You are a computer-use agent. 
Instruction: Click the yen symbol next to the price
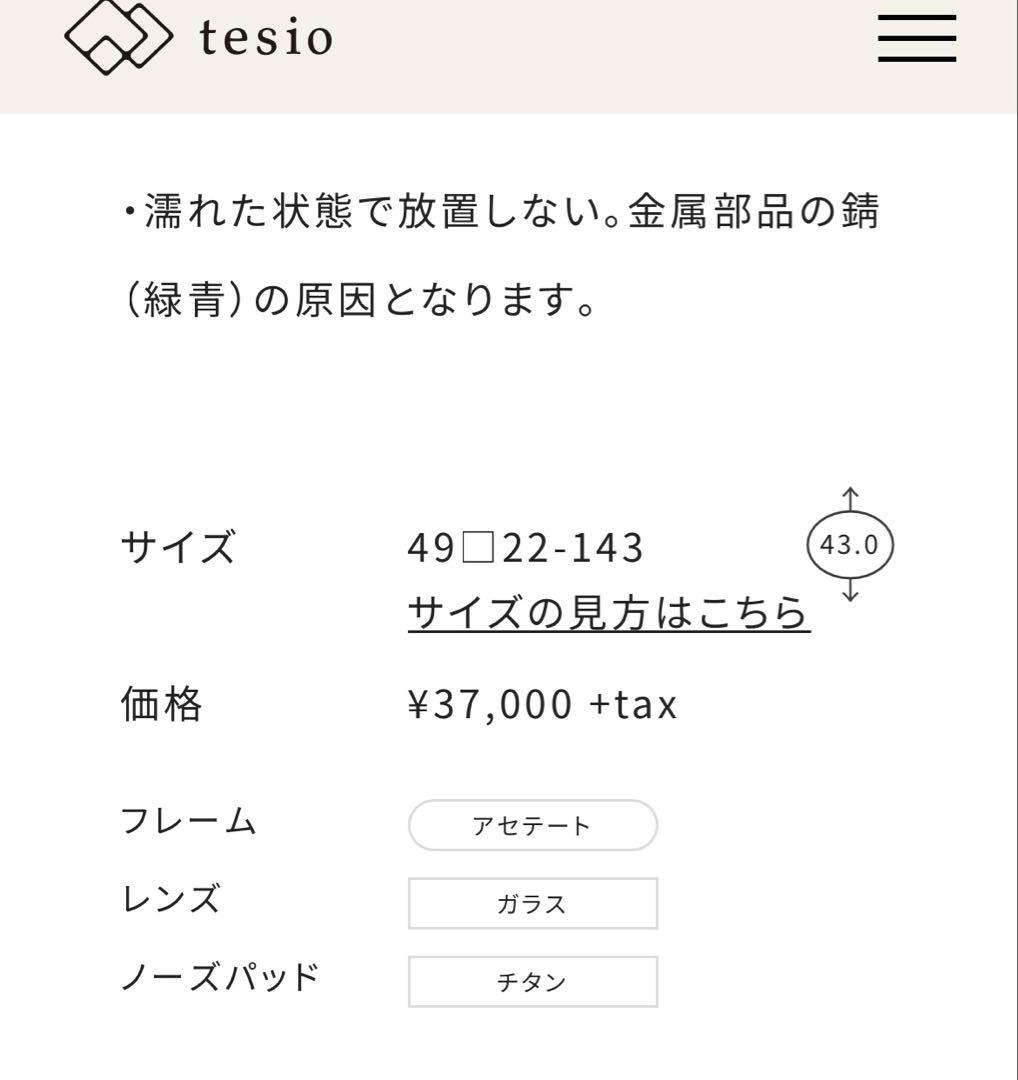pos(420,703)
